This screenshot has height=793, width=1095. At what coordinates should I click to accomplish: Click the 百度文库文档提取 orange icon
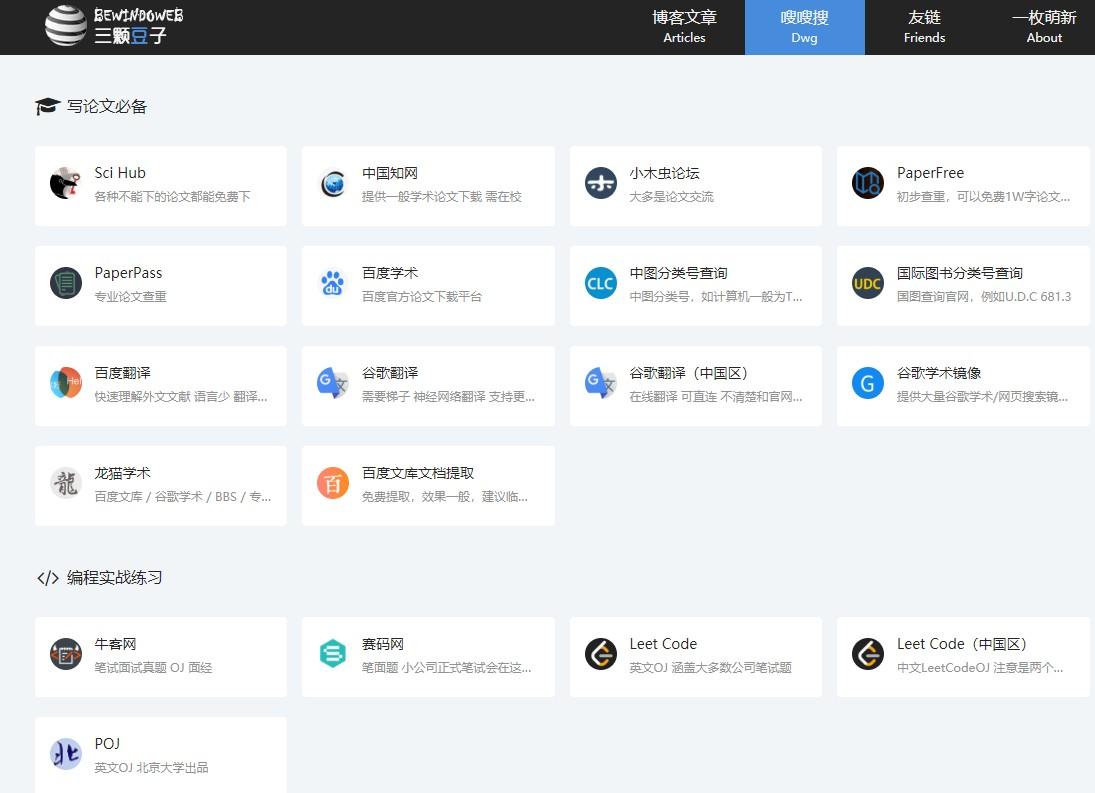tap(333, 483)
